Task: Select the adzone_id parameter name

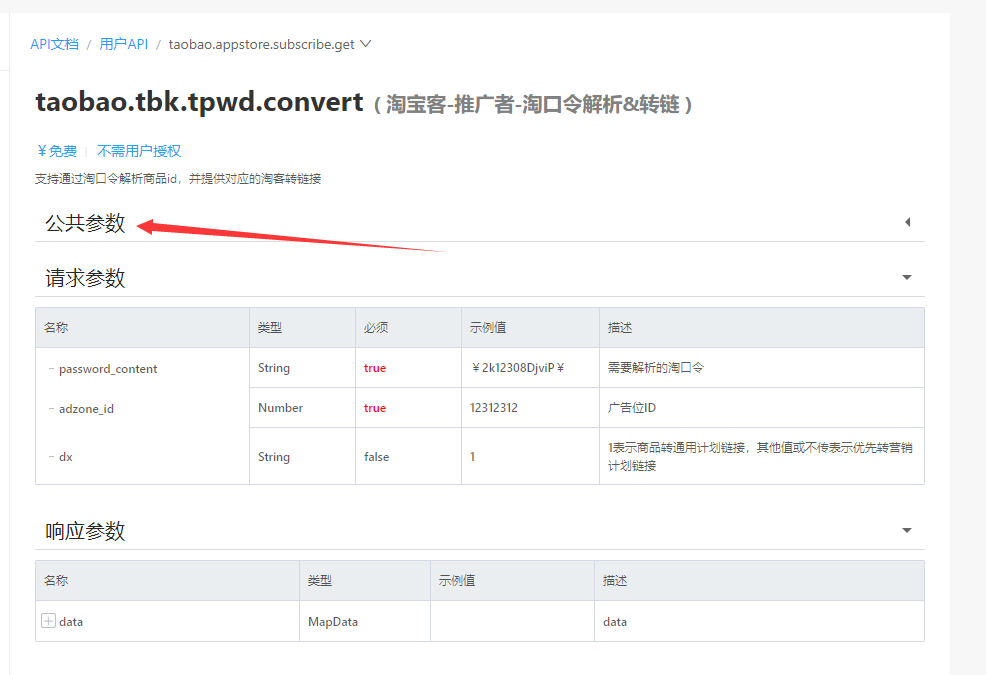Action: coord(86,409)
